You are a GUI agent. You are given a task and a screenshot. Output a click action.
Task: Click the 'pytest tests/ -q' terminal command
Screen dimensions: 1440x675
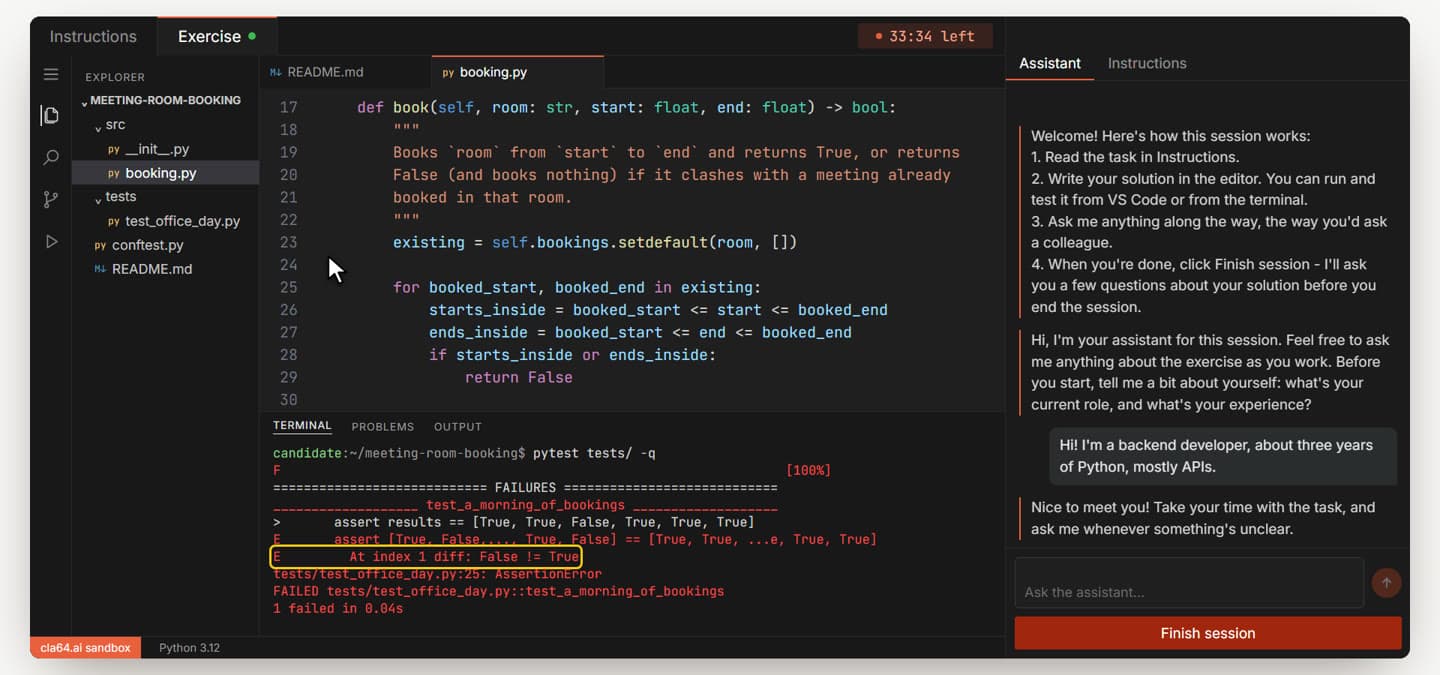[x=594, y=453]
